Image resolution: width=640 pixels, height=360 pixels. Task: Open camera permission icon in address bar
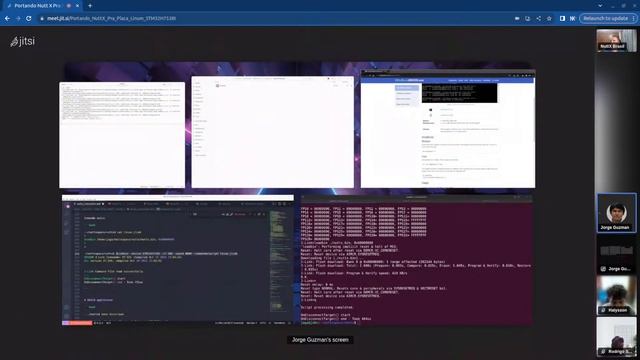pos(517,18)
